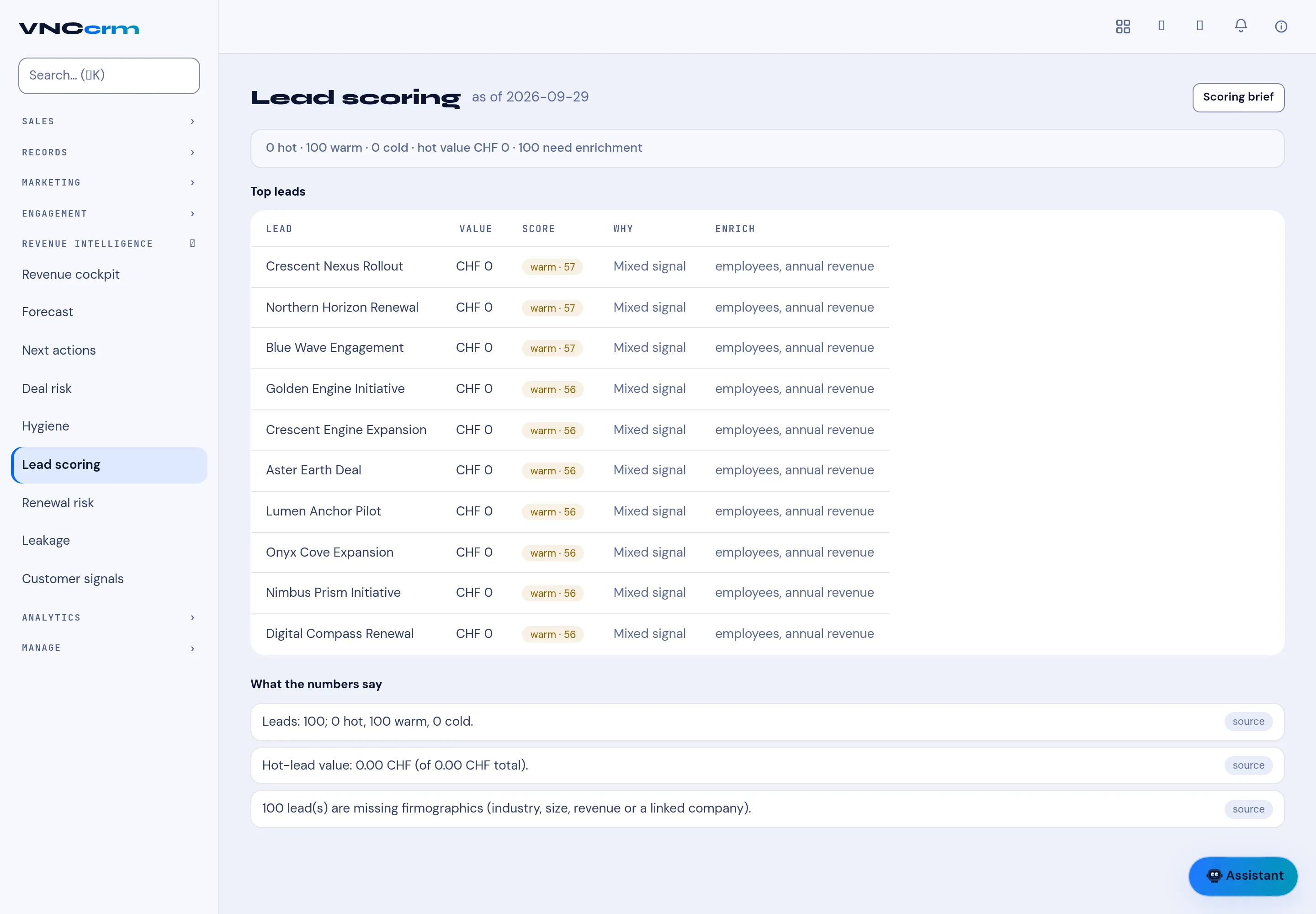The width and height of the screenshot is (1316, 914).
Task: Click the VALUE column header
Action: pyautogui.click(x=475, y=229)
